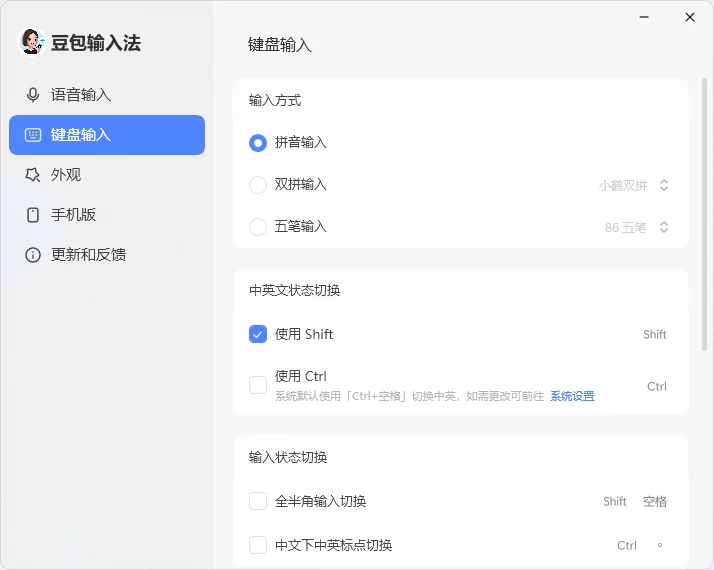This screenshot has width=714, height=570.
Task: Click the 输入方式 section heading
Action: [x=275, y=100]
